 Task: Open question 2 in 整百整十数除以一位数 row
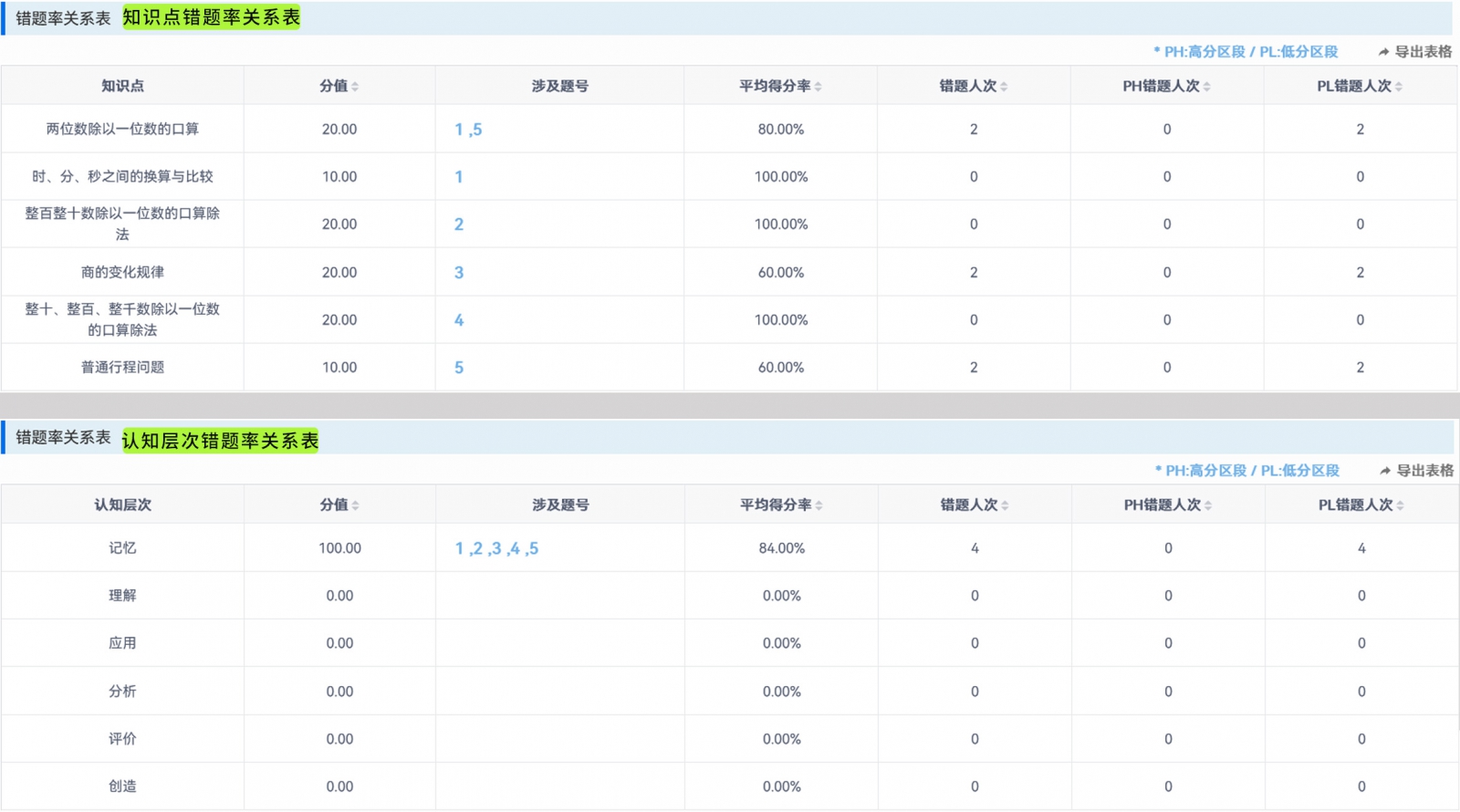pyautogui.click(x=459, y=224)
